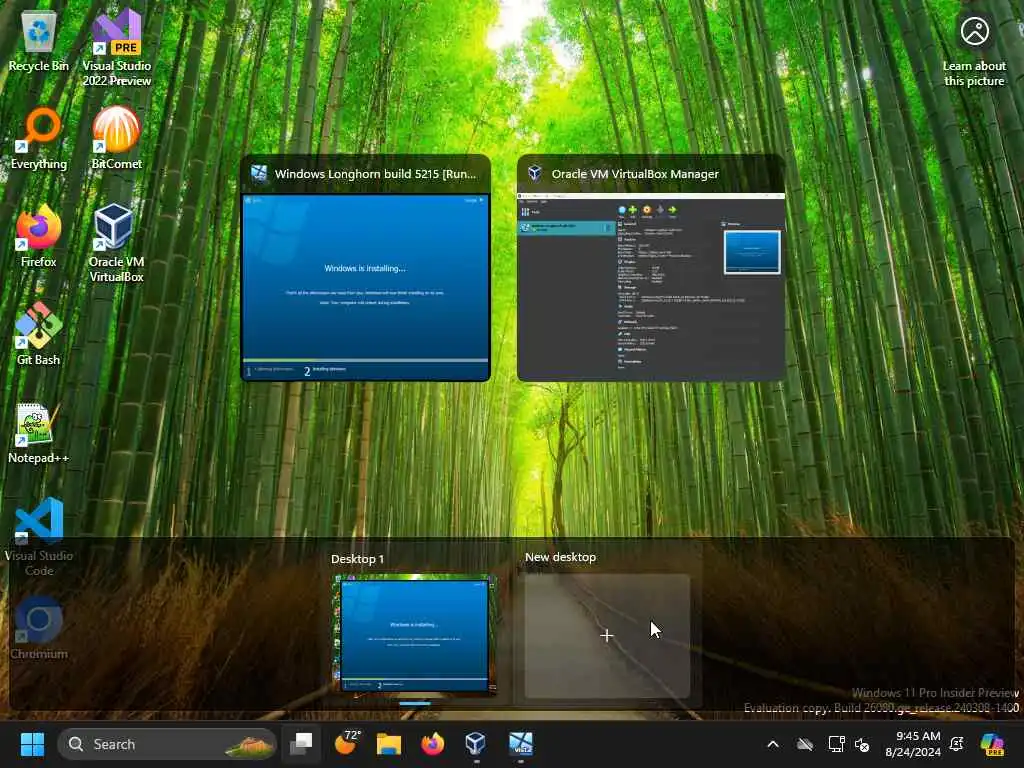Click the Windows Longhorn window title text
Image resolution: width=1024 pixels, height=768 pixels.
tap(376, 174)
